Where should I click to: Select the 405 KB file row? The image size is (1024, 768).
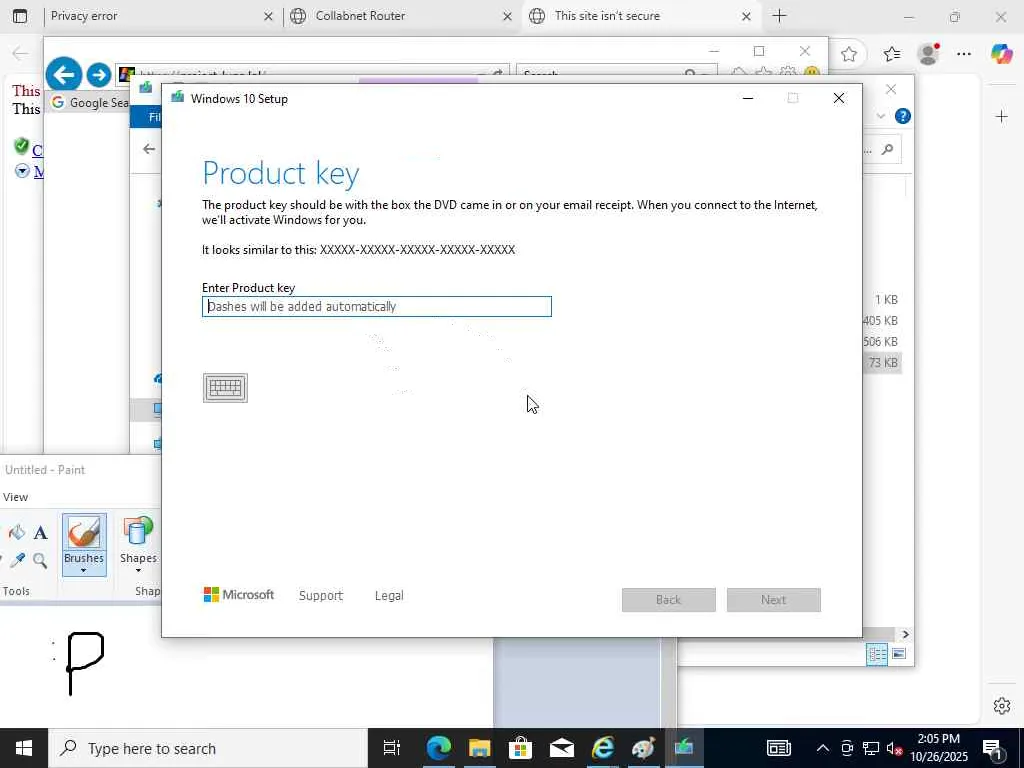point(880,321)
